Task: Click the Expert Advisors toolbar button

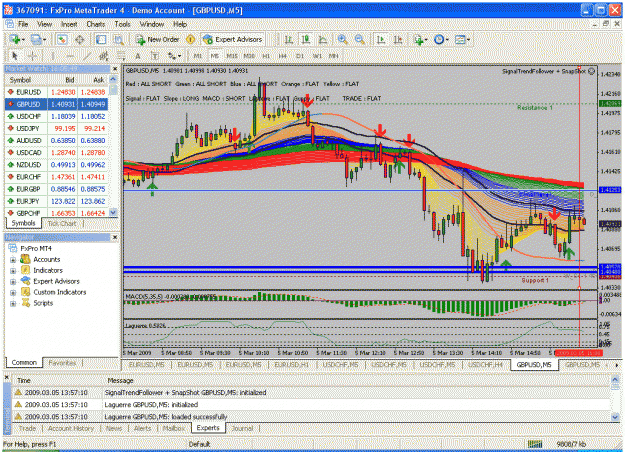Action: 233,39
